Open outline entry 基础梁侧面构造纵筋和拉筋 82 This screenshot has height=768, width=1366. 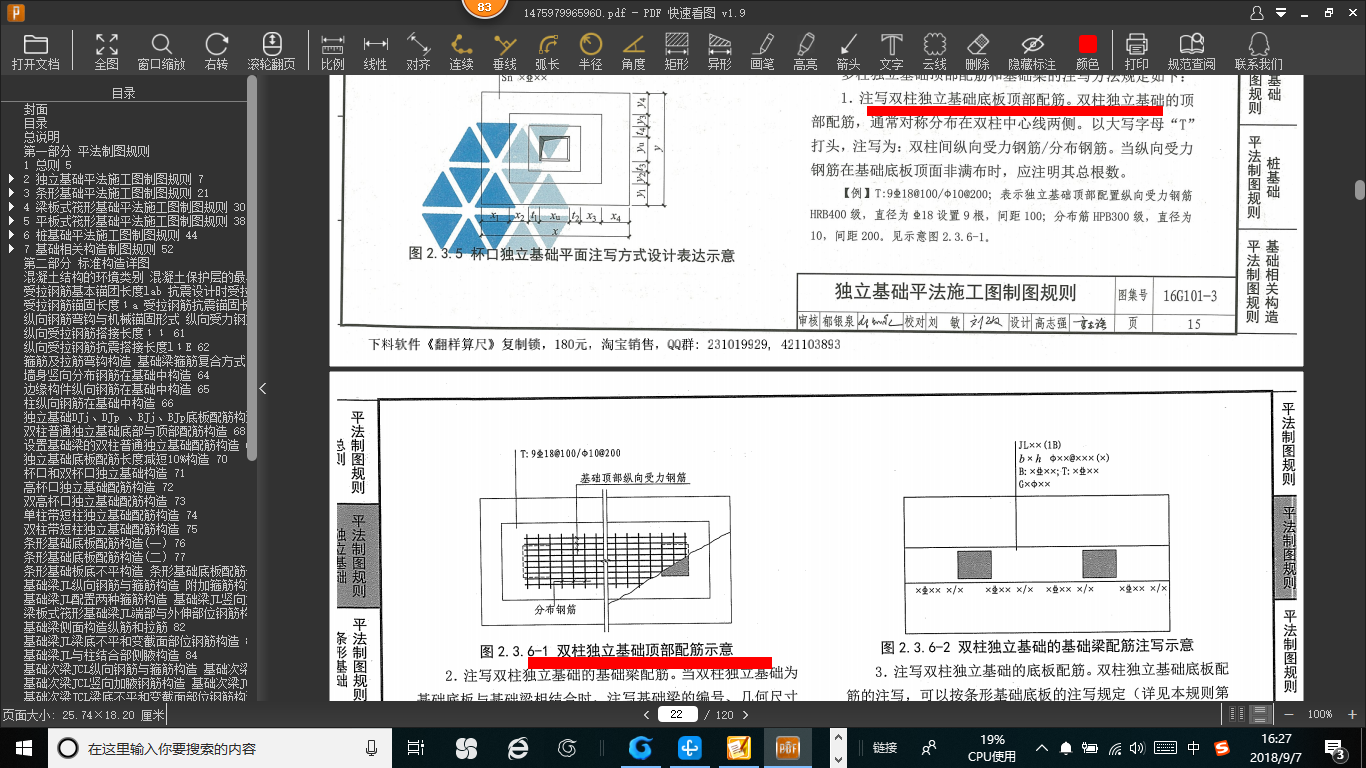[104, 627]
